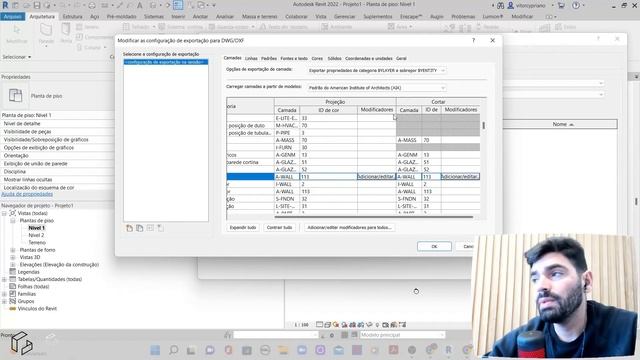Click Adicionar/editar modificadores para todos
Screen dimensions: 640x360
click(x=349, y=227)
